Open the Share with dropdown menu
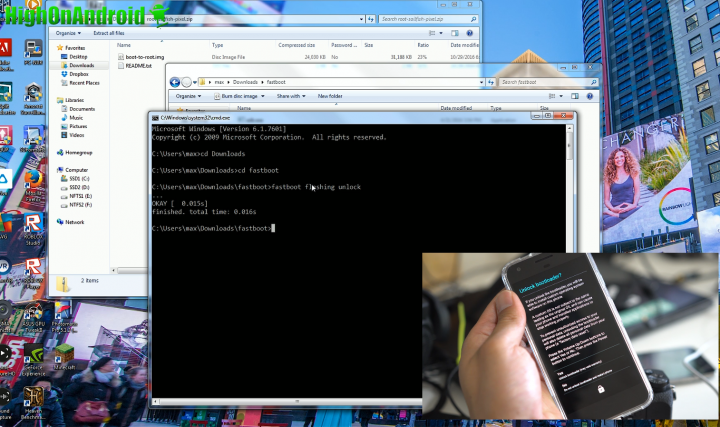Viewport: 720px width, 427px height. [291, 96]
